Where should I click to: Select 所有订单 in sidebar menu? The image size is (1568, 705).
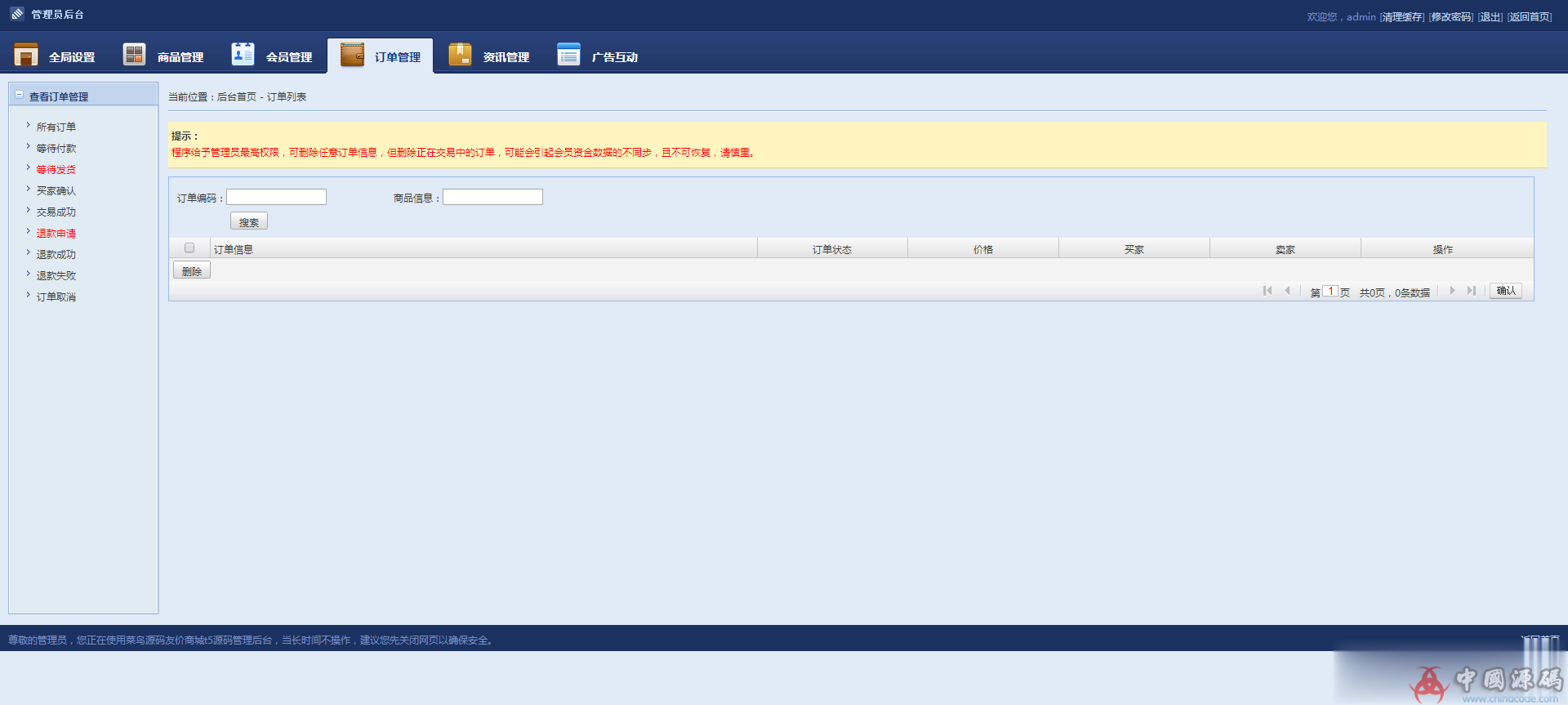coord(56,127)
